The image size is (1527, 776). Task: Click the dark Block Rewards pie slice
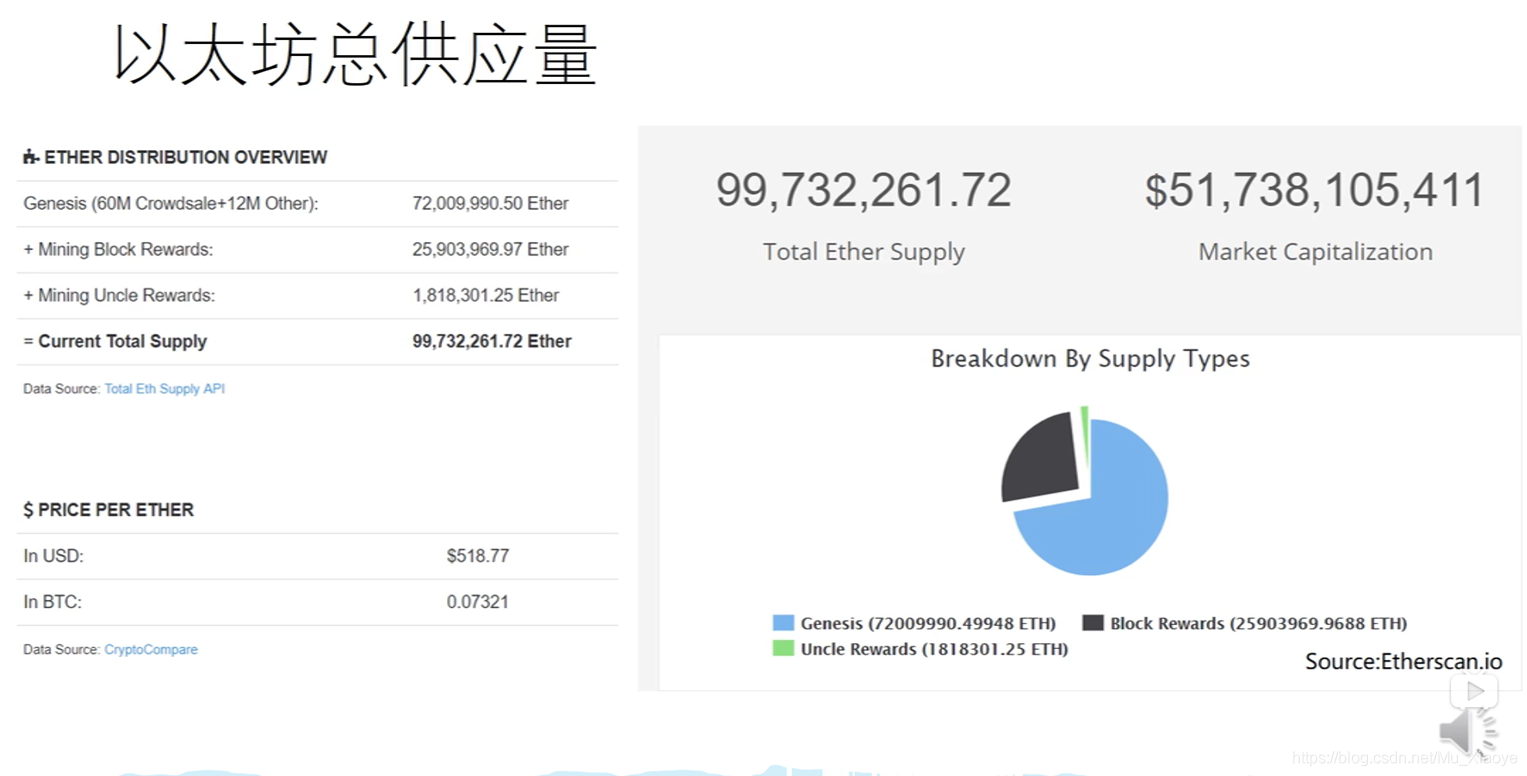pyautogui.click(x=1040, y=455)
